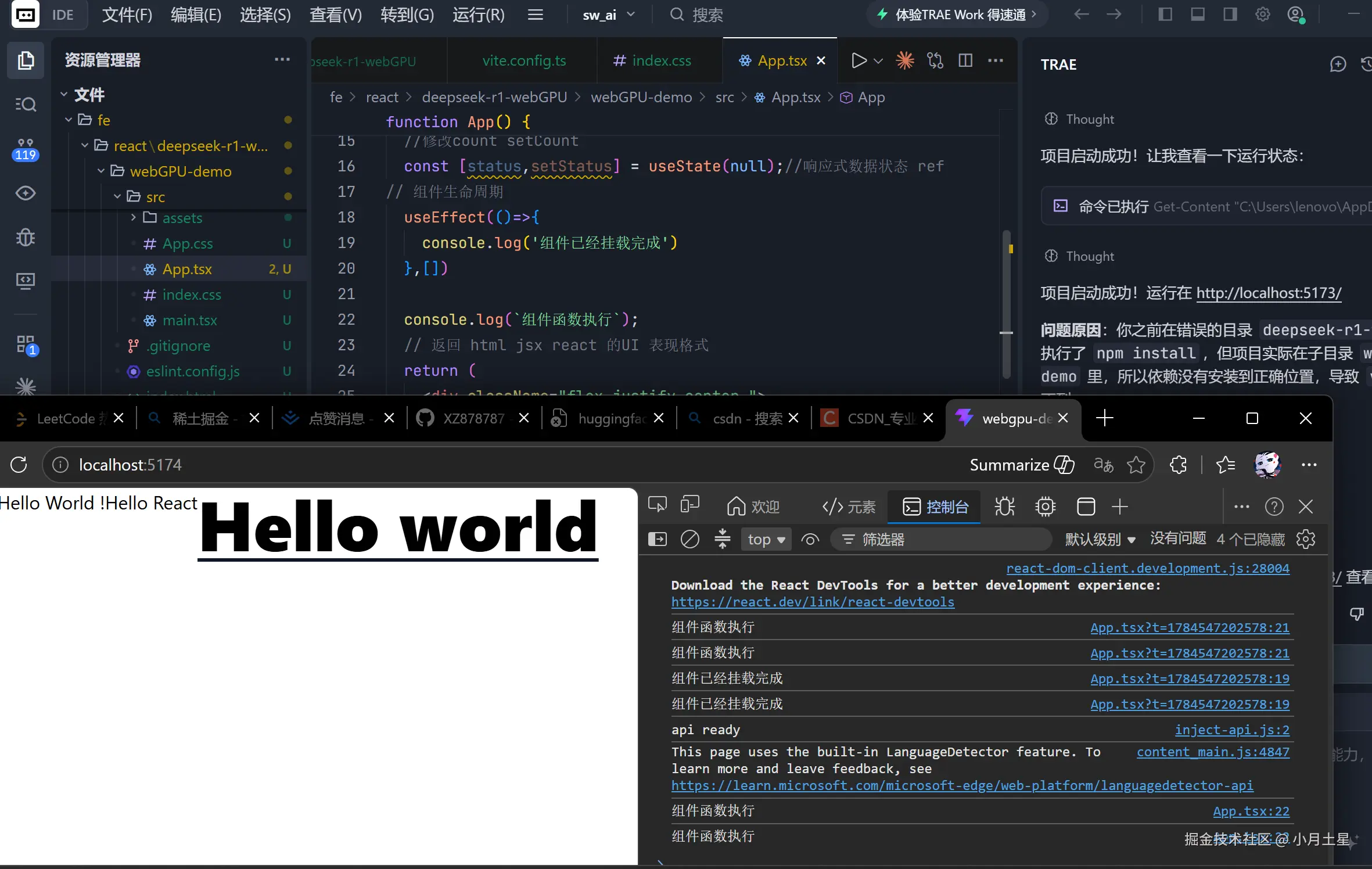This screenshot has width=1372, height=869.
Task: Click the IDE 搜索 search box
Action: 697,15
